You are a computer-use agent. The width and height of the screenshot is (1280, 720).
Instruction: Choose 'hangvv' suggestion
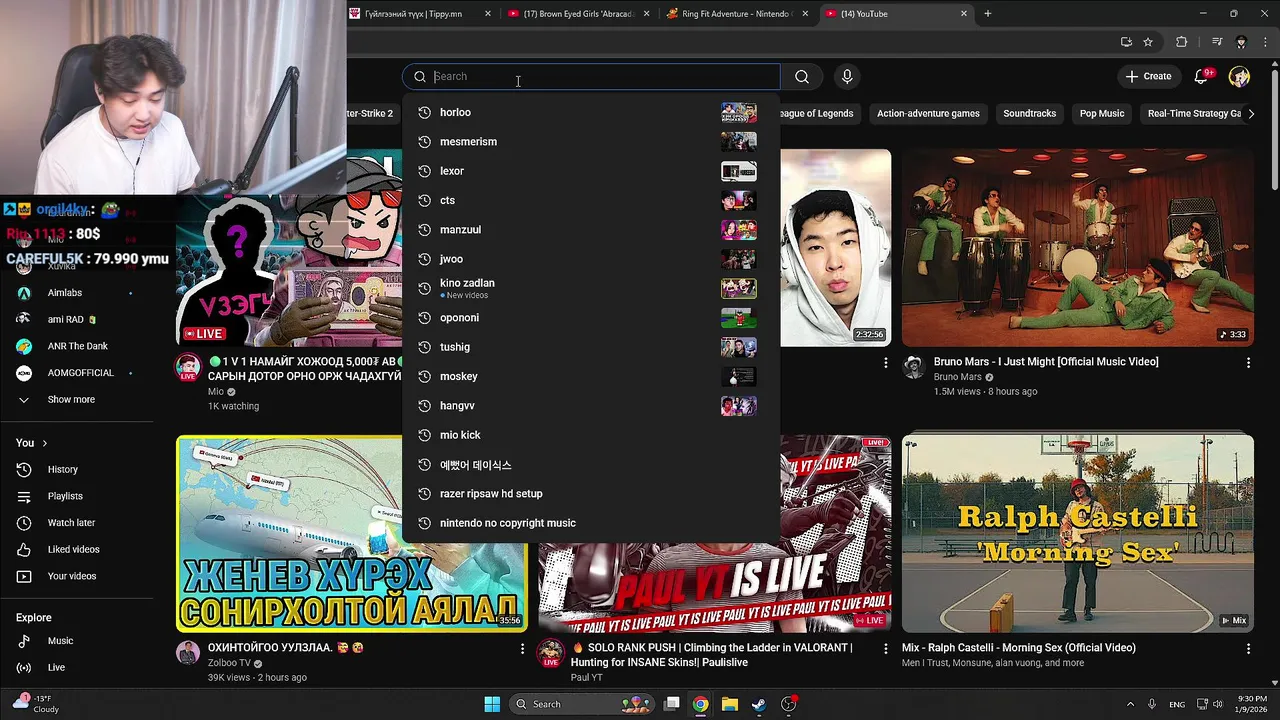591,405
